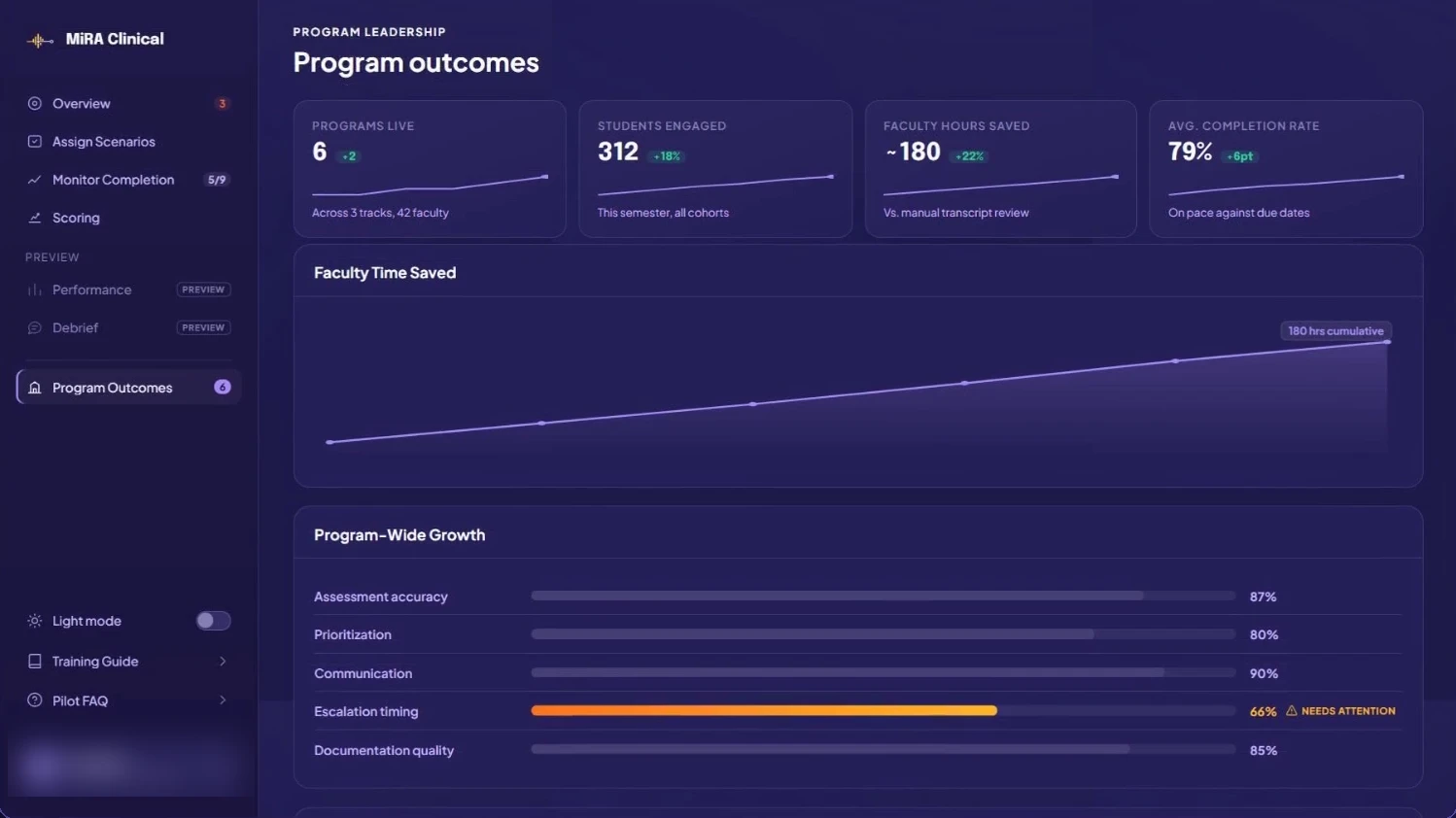Click the PREVIEW tag next to Performance
This screenshot has width=1456, height=818.
pos(203,290)
